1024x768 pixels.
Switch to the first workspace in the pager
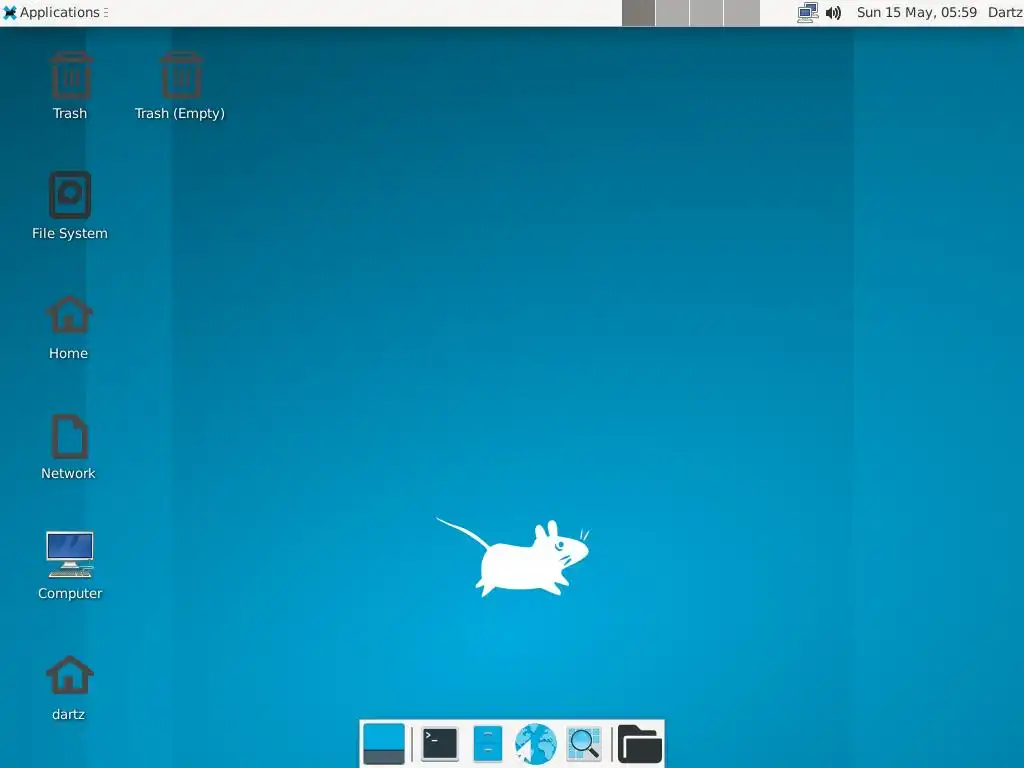pos(638,13)
